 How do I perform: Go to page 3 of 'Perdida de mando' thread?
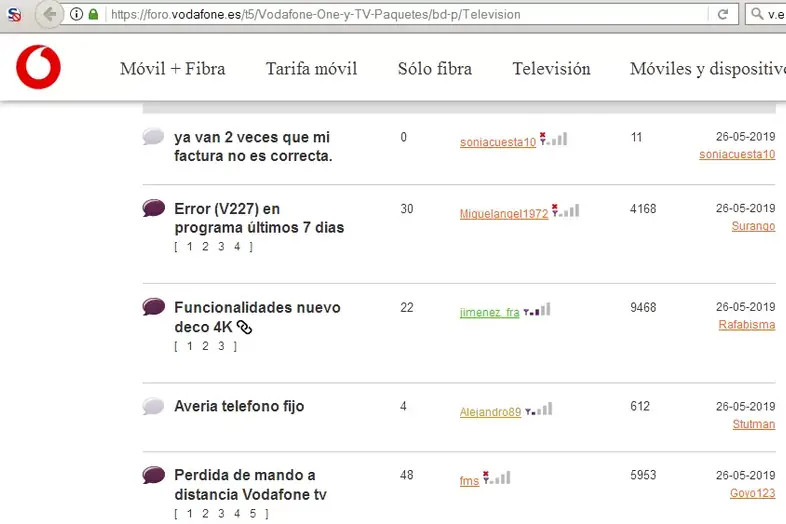221,514
